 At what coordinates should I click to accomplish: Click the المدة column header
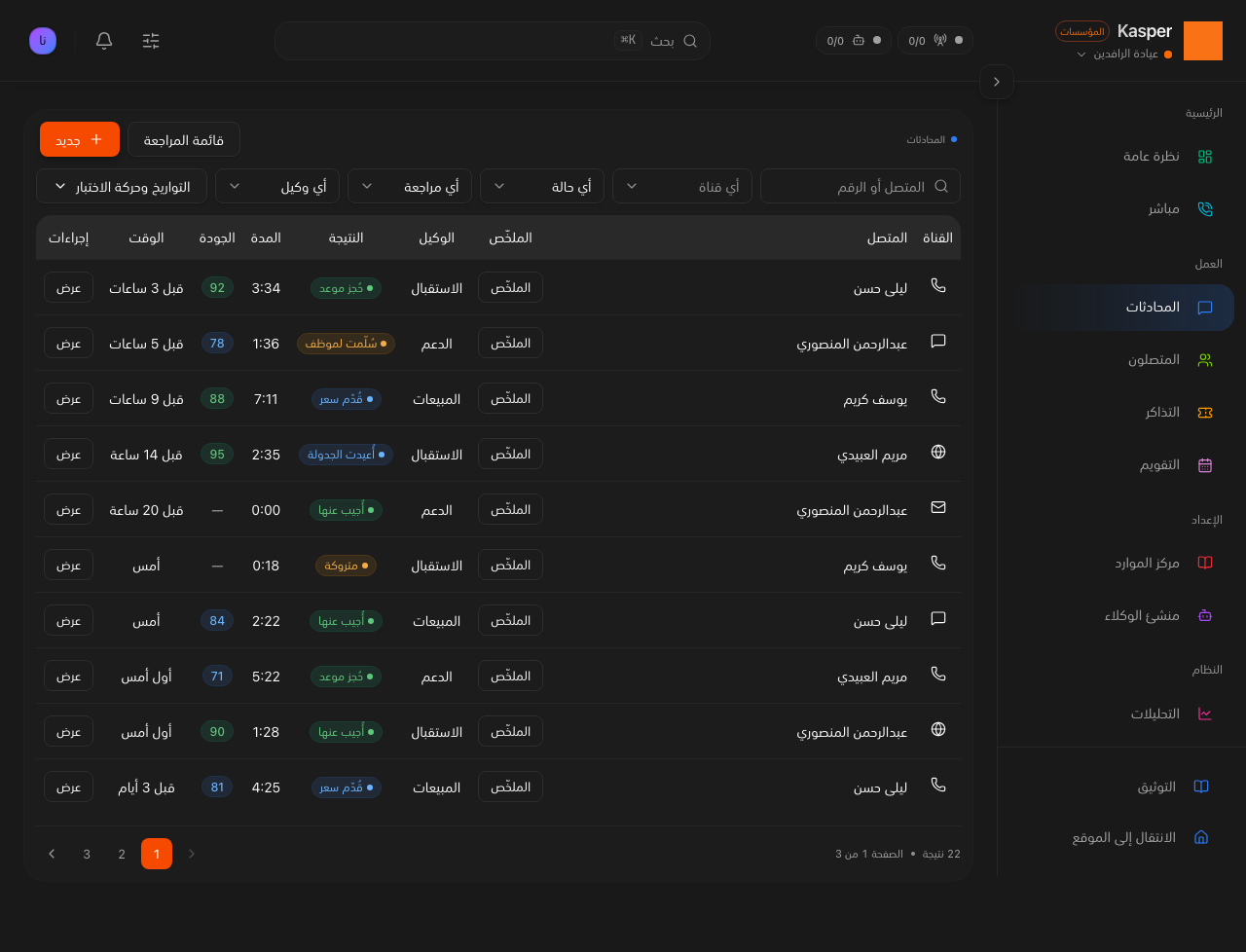[x=266, y=238]
